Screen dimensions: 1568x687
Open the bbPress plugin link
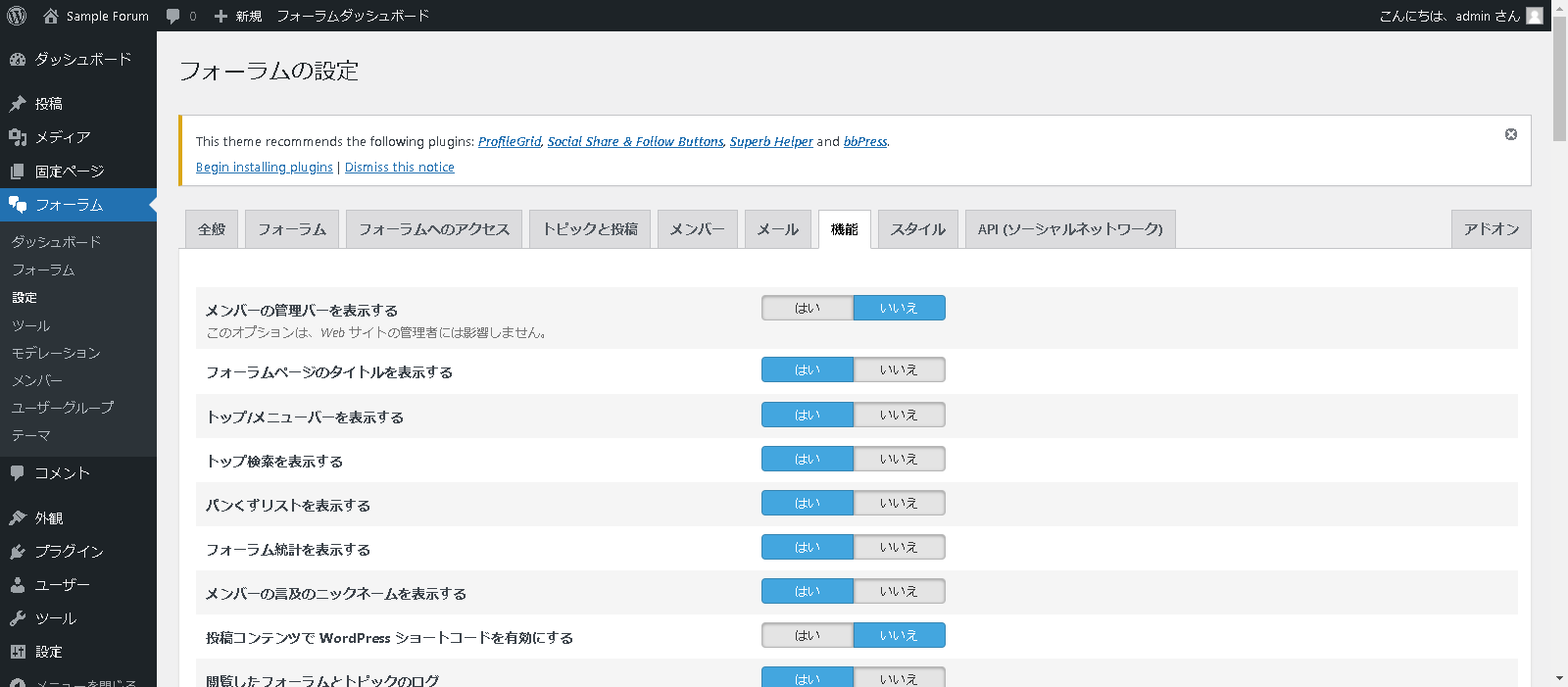coord(865,142)
